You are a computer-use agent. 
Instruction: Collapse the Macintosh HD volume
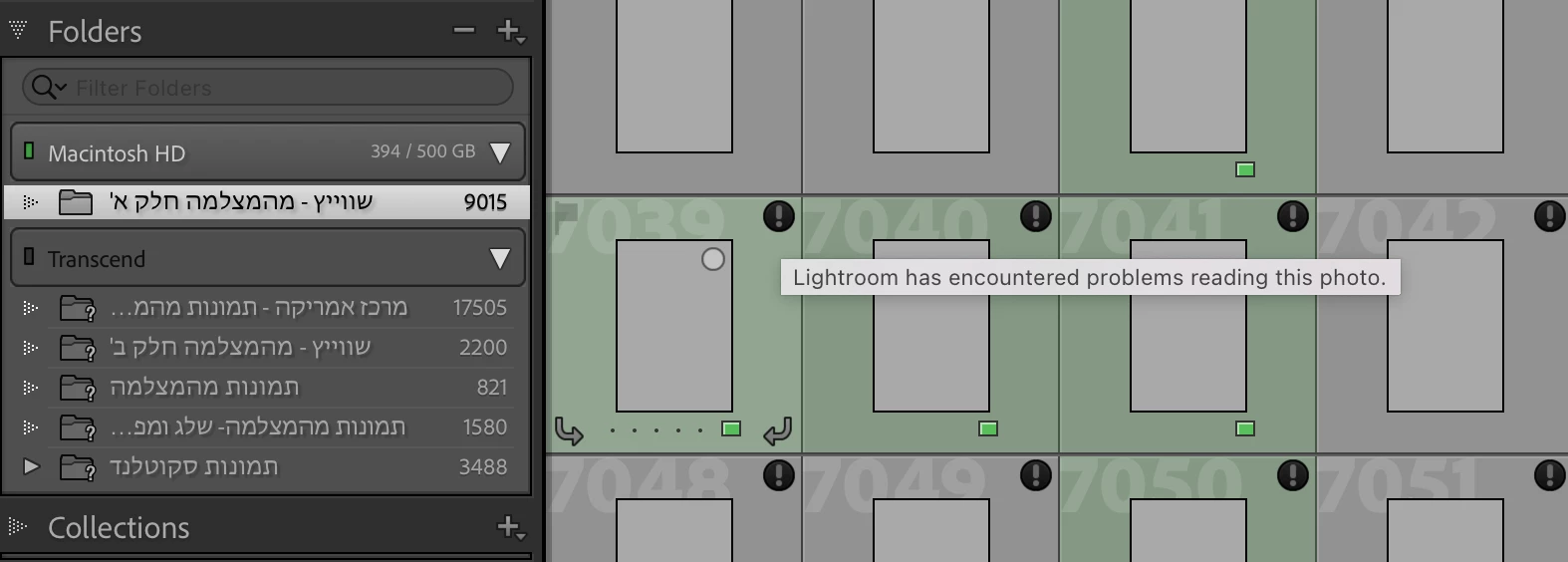pyautogui.click(x=500, y=153)
